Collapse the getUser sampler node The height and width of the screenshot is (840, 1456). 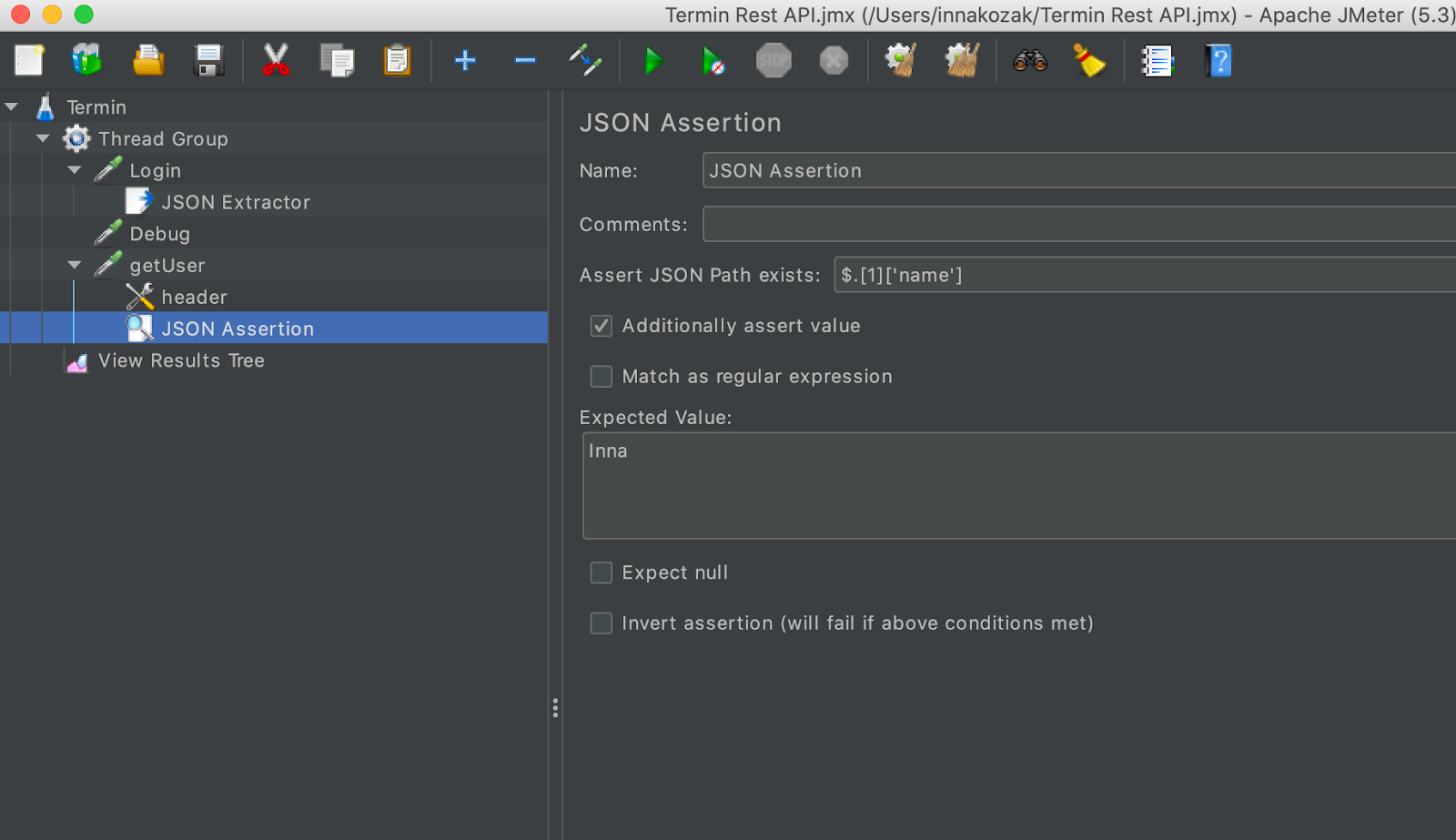point(75,265)
